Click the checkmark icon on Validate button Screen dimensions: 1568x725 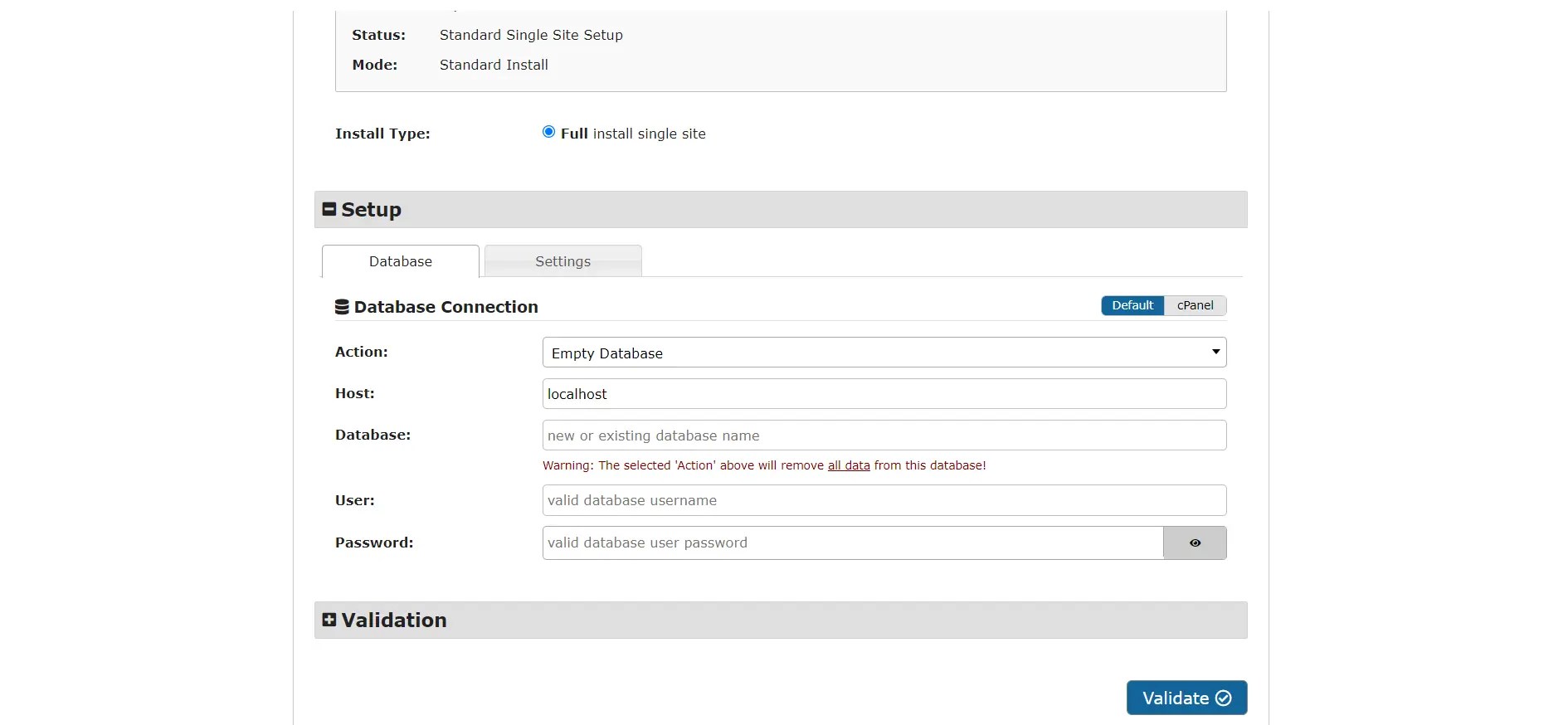pyautogui.click(x=1223, y=698)
